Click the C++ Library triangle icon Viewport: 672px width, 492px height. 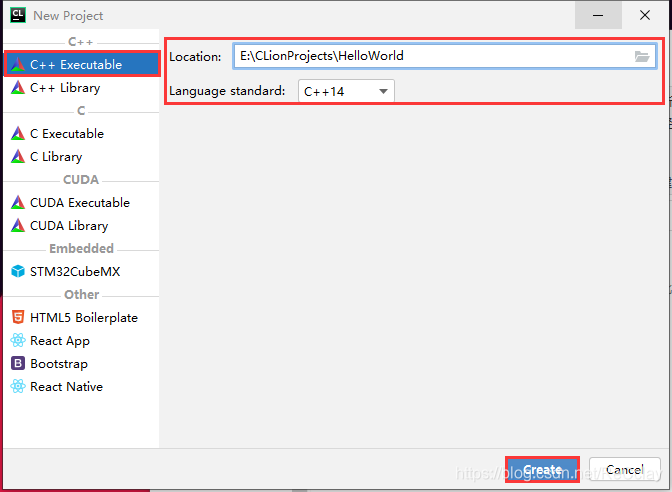point(18,87)
